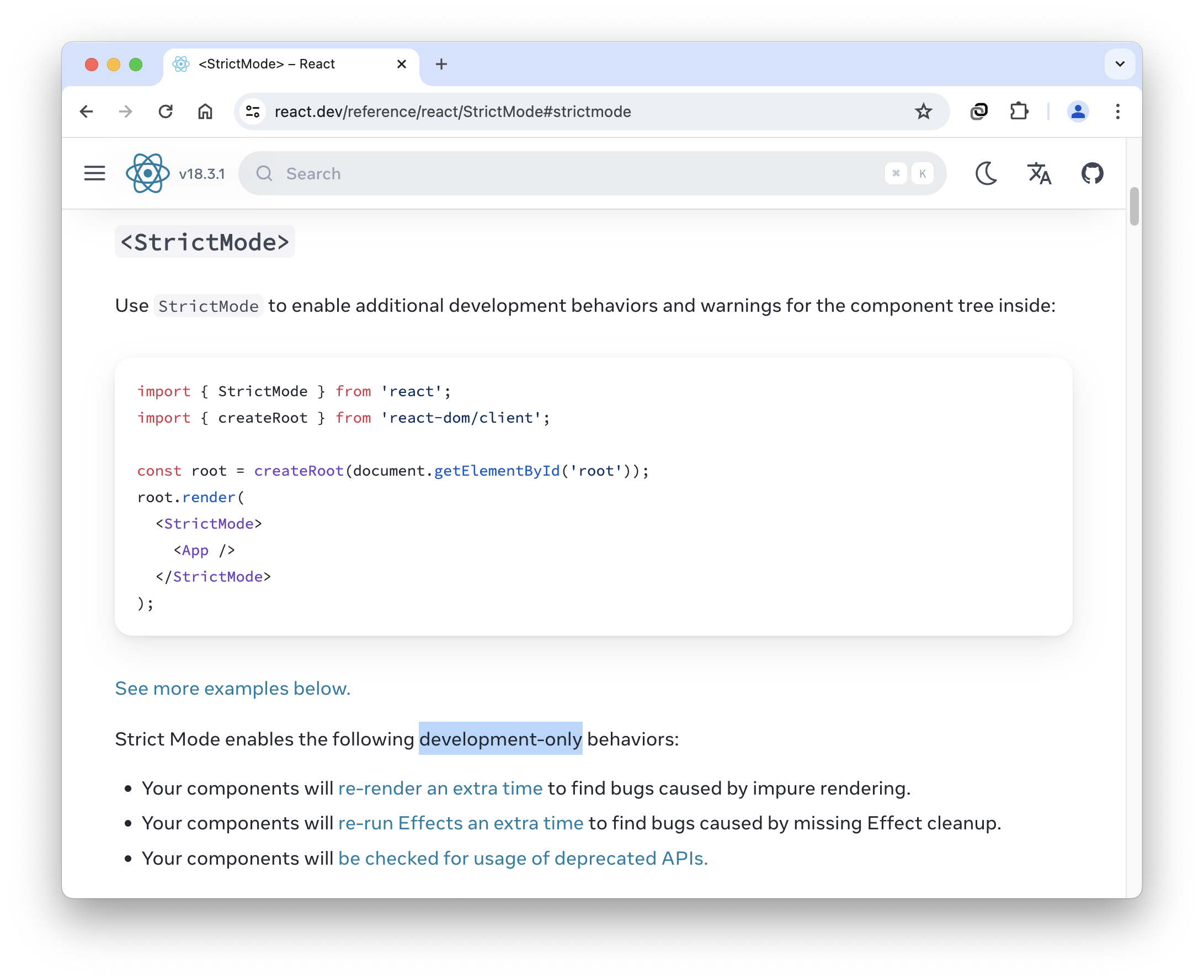
Task: Go forward in browser history
Action: point(125,112)
